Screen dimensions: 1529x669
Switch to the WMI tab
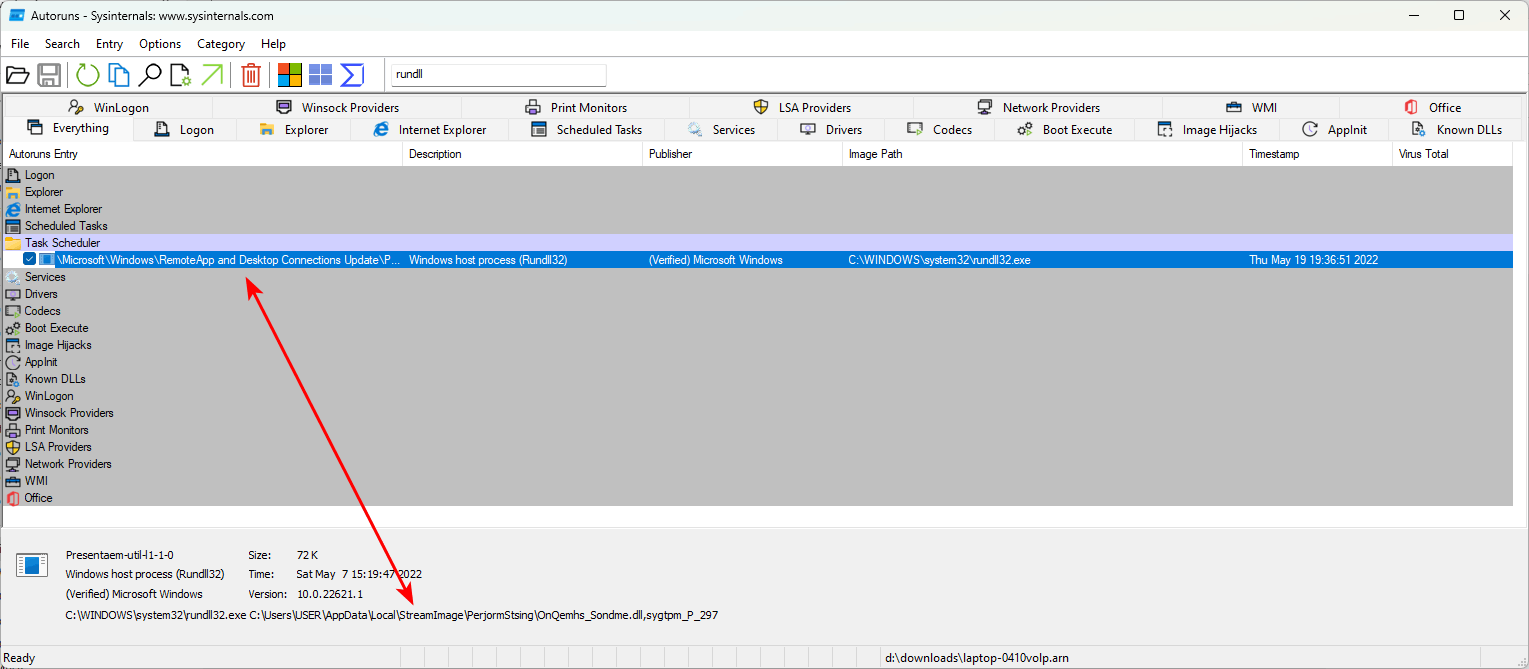(x=1251, y=107)
